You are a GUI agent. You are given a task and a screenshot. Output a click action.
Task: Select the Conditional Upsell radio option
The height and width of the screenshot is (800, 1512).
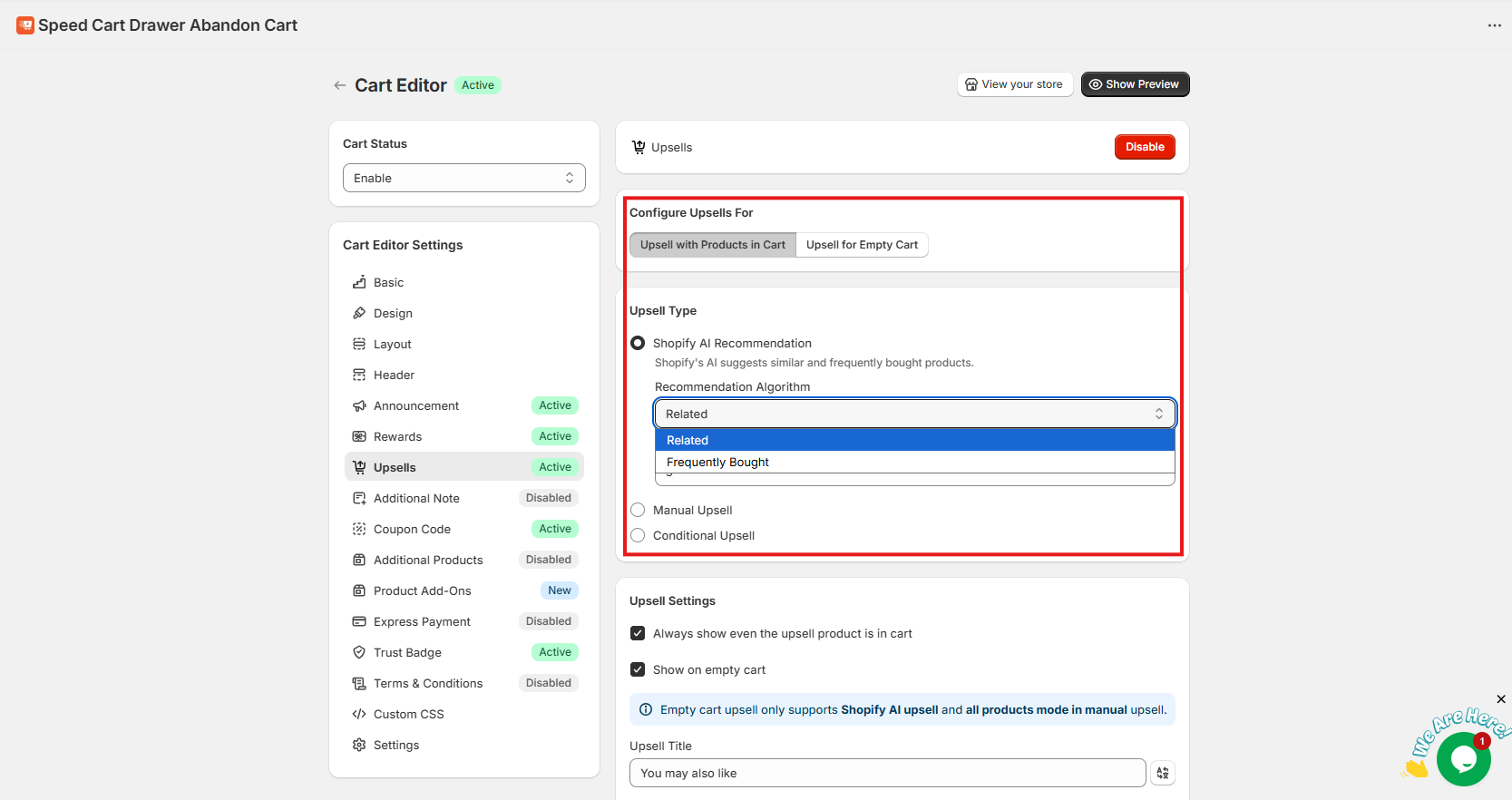pos(638,535)
